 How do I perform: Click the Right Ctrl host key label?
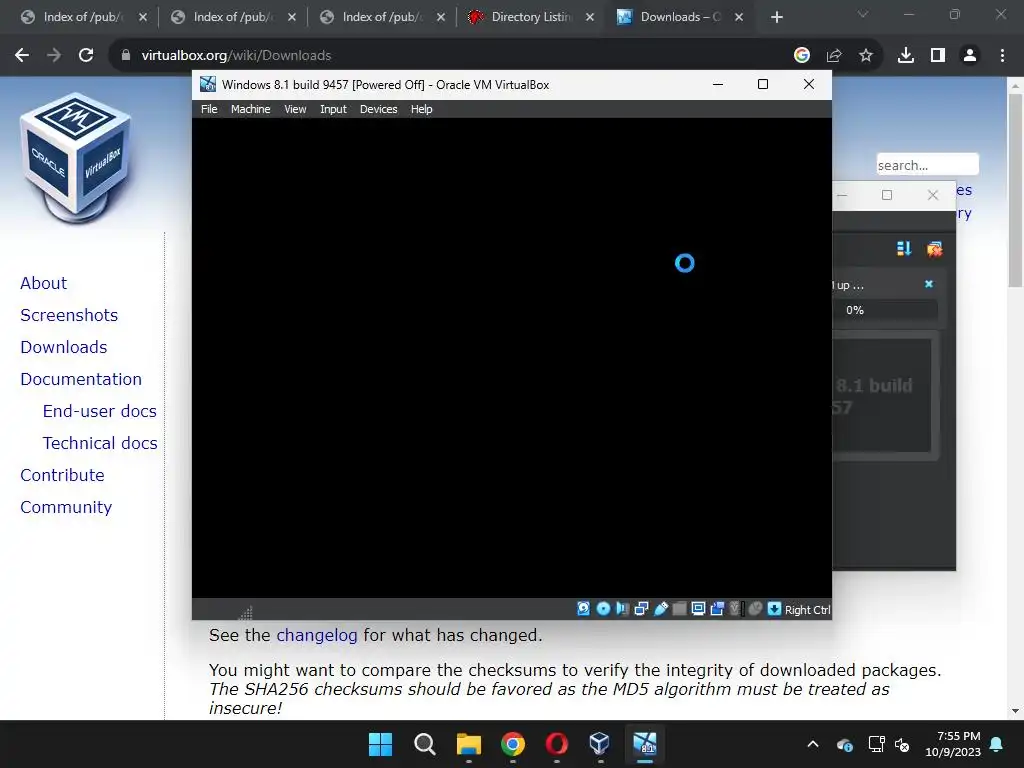[807, 610]
